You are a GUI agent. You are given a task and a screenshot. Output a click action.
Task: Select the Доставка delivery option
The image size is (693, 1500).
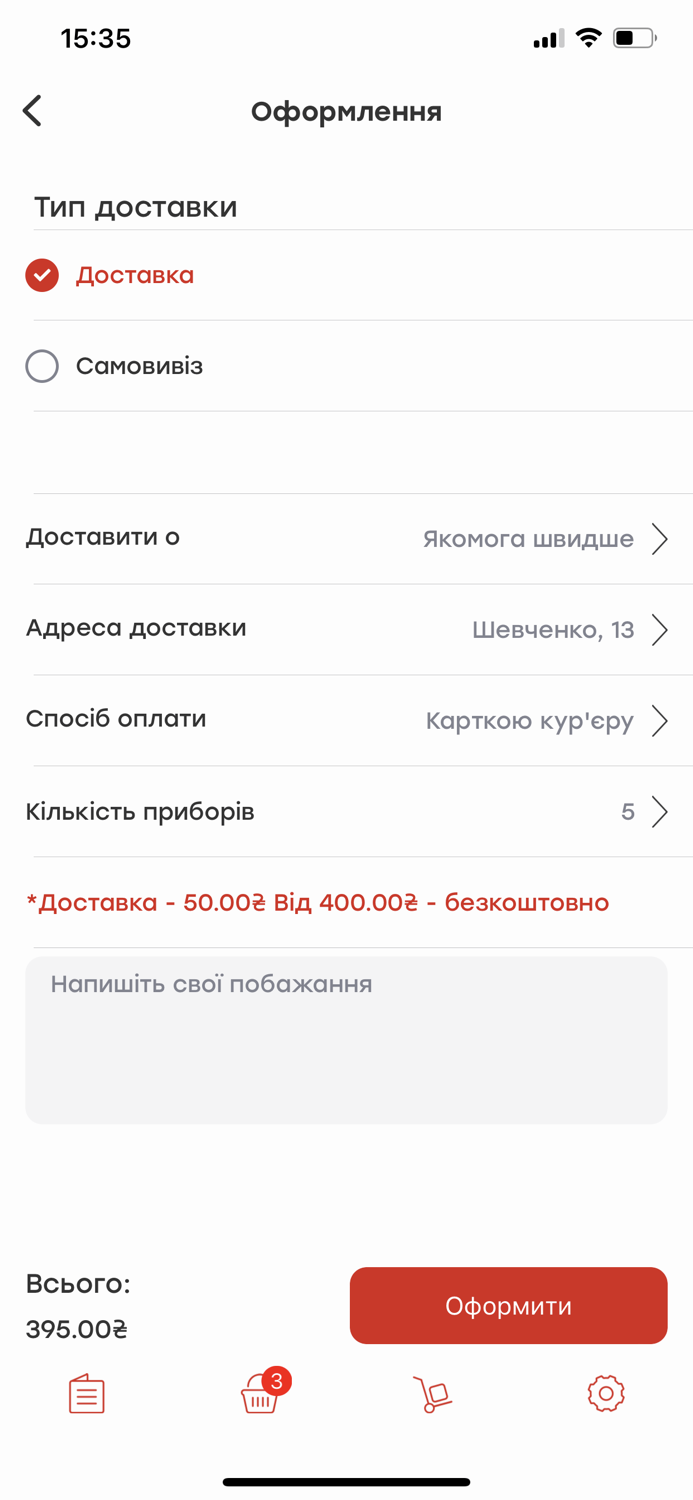click(135, 274)
